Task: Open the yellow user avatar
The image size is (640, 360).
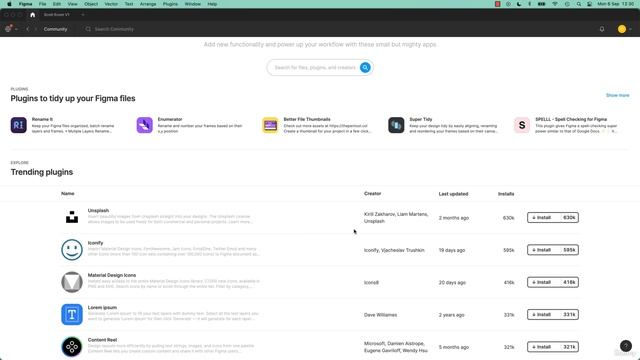Action: pos(622,29)
